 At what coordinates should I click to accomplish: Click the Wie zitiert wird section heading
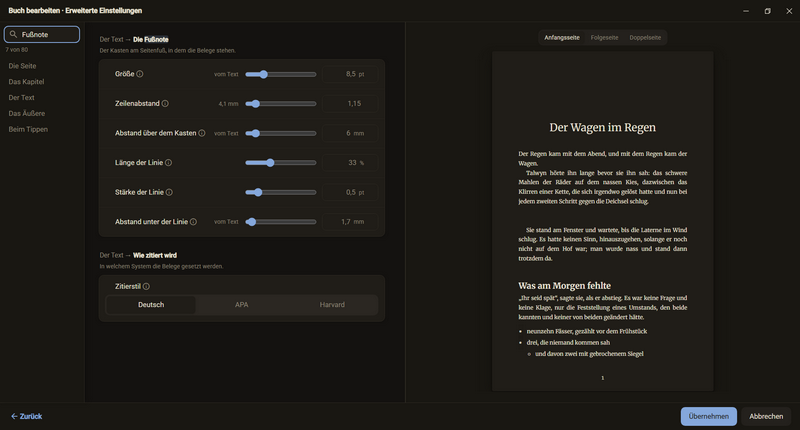pos(155,255)
